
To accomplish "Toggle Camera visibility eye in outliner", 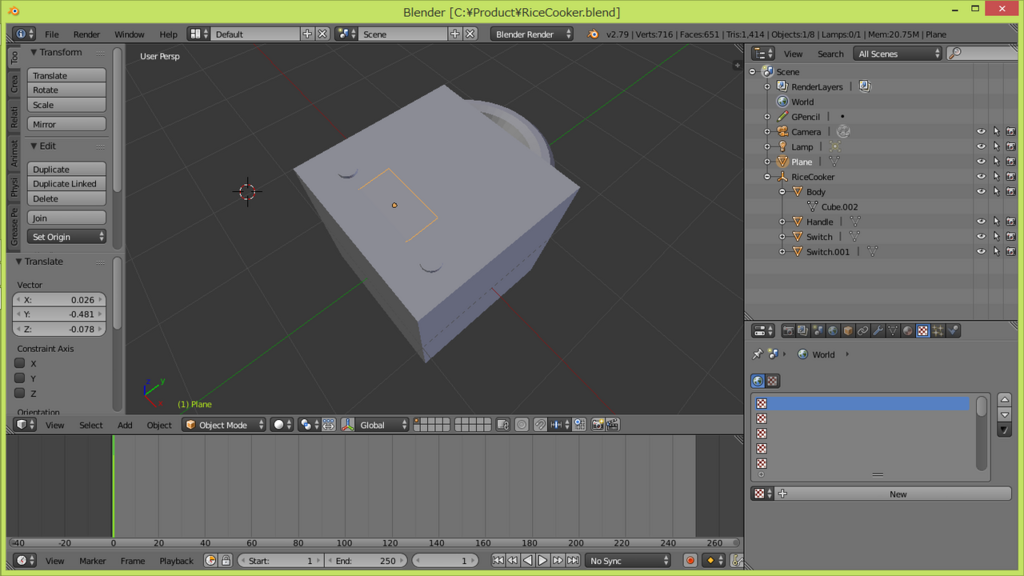I will (981, 132).
